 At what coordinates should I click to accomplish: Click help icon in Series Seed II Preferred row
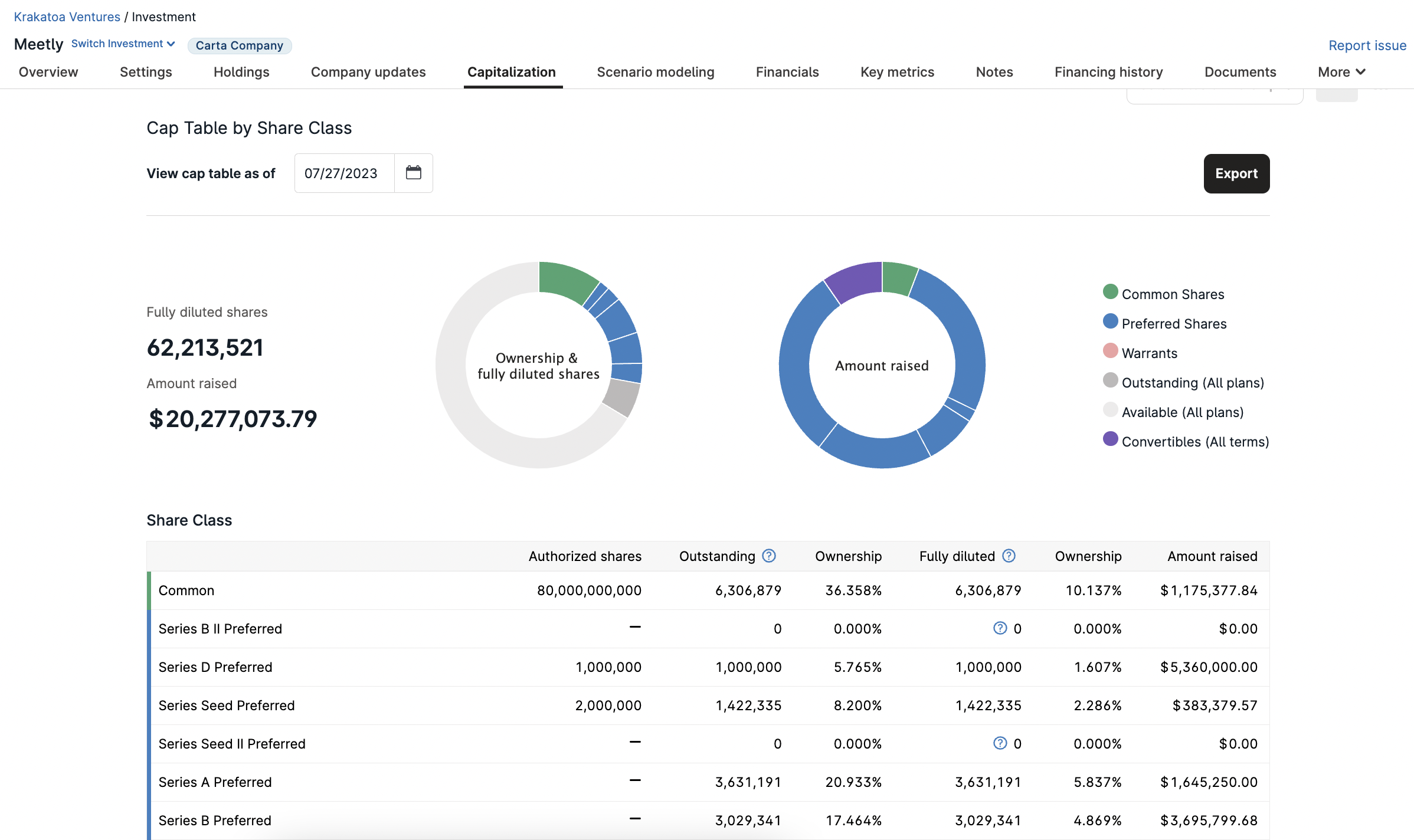[x=1000, y=743]
